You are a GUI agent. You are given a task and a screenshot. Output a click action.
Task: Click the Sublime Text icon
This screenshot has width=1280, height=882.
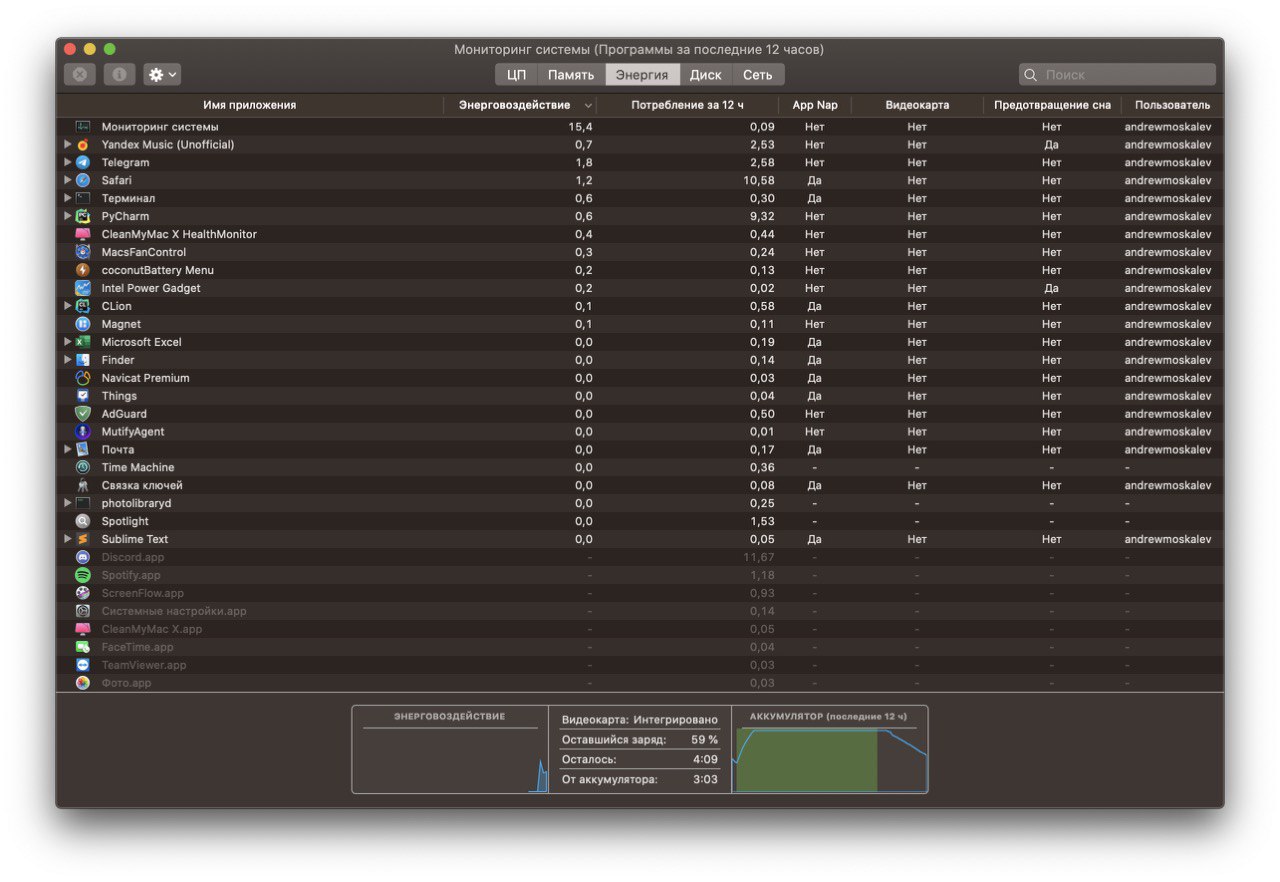point(83,539)
